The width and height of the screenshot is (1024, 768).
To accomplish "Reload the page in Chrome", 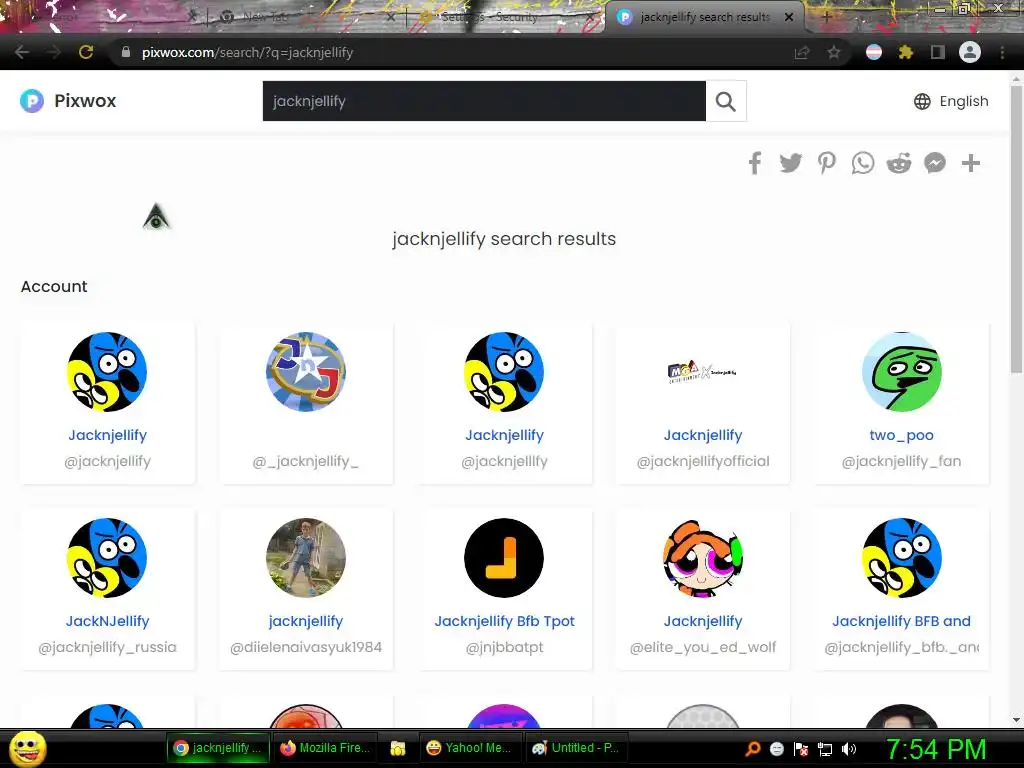I will pyautogui.click(x=86, y=52).
